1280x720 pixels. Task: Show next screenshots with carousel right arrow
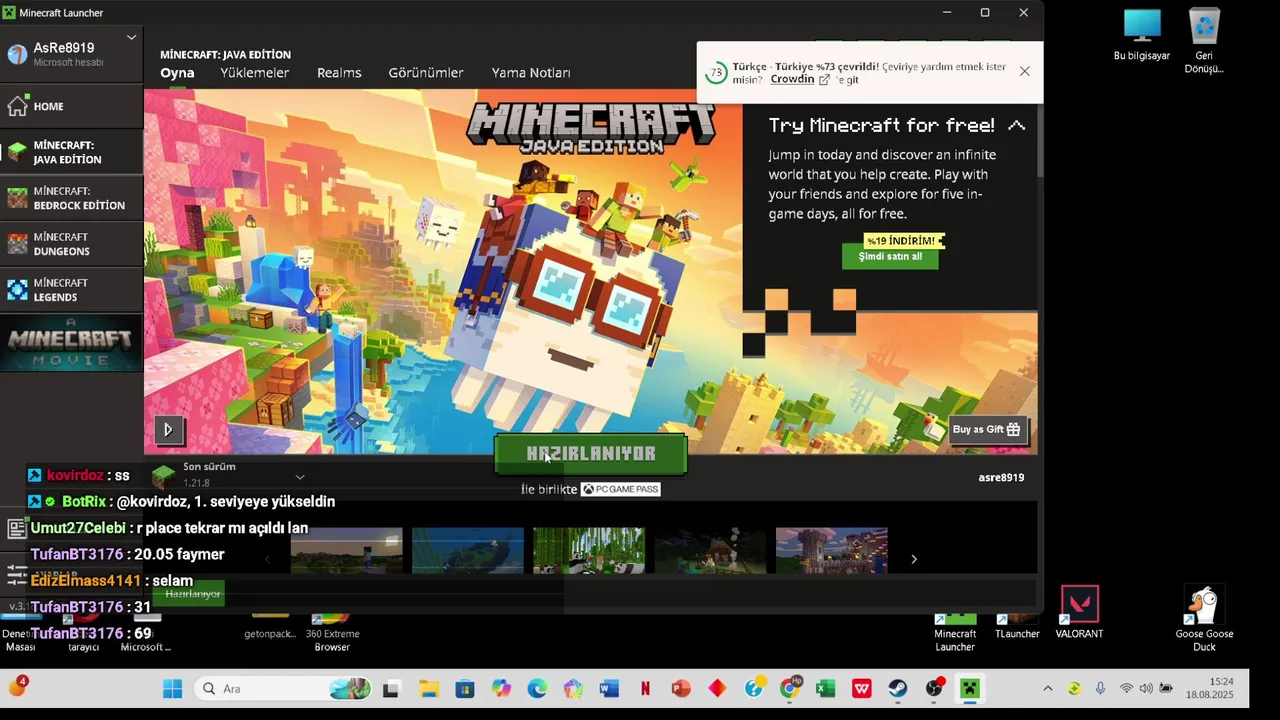tap(913, 559)
